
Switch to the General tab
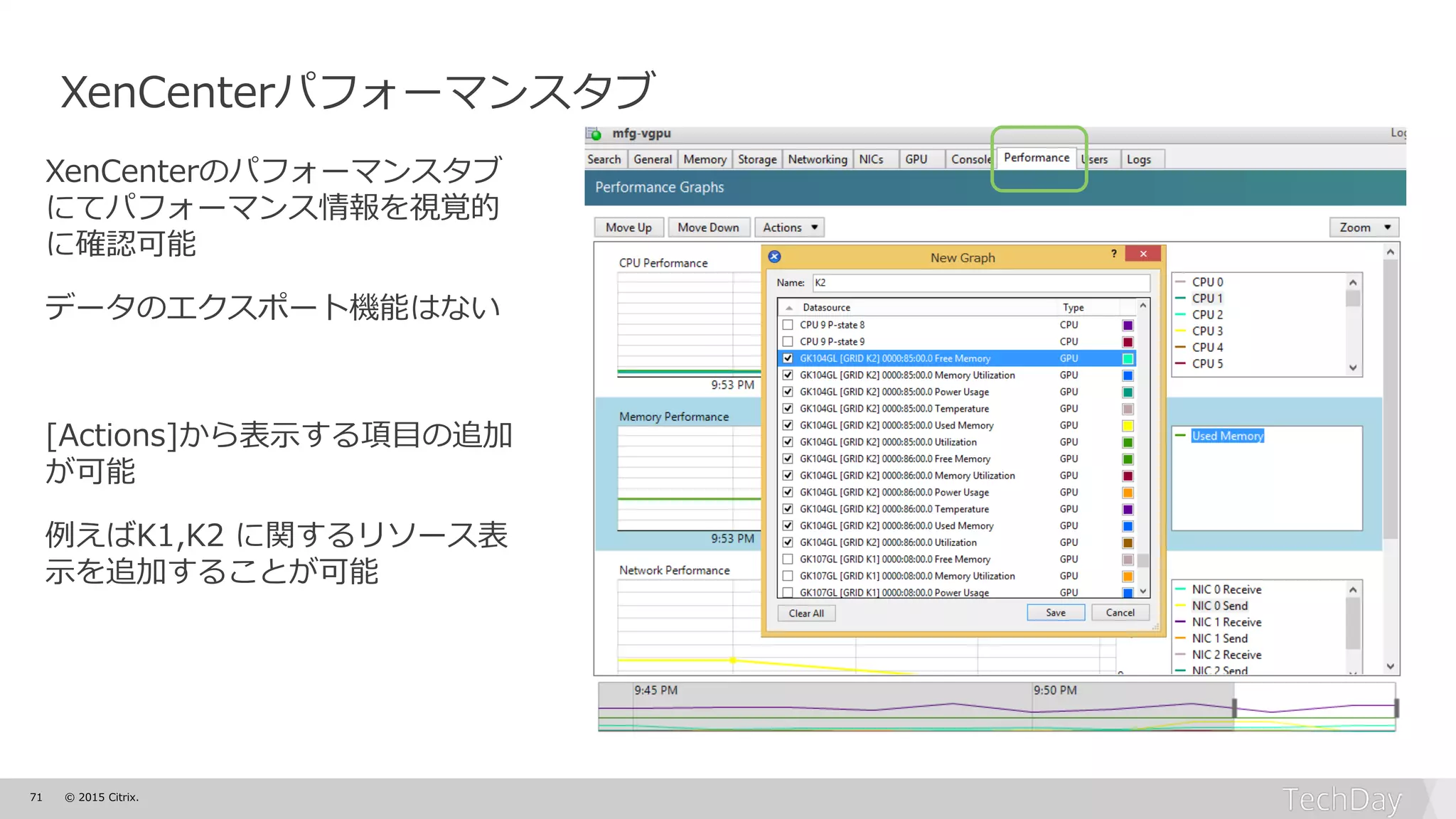pyautogui.click(x=653, y=159)
